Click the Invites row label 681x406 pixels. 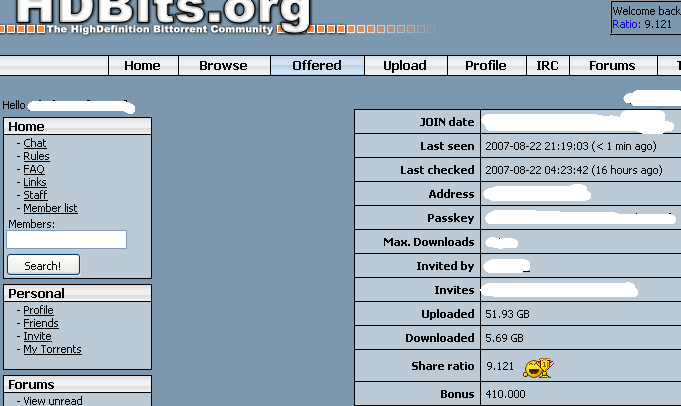454,290
